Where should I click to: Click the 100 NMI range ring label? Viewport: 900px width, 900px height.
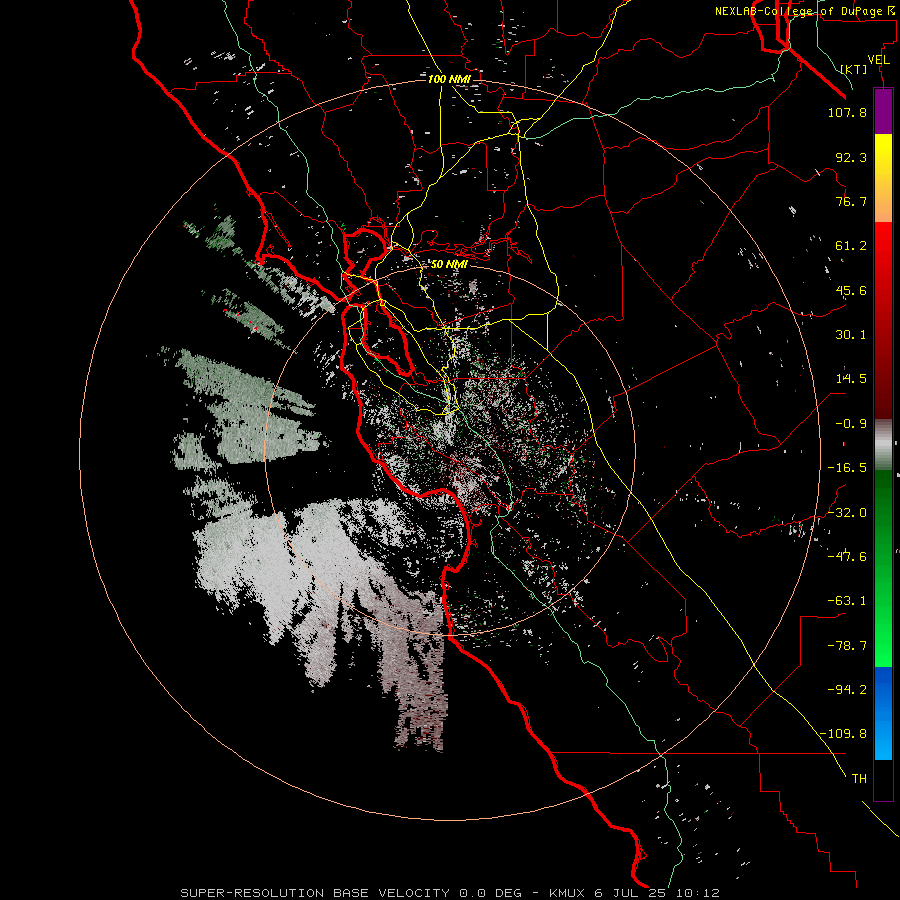point(449,79)
